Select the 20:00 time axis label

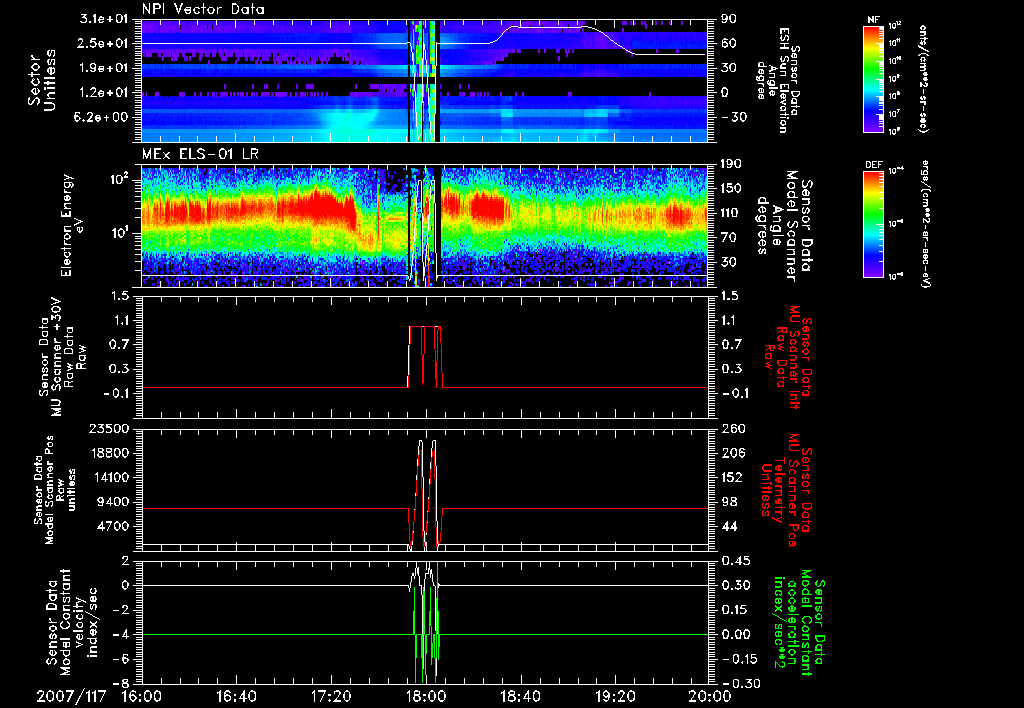[709, 696]
